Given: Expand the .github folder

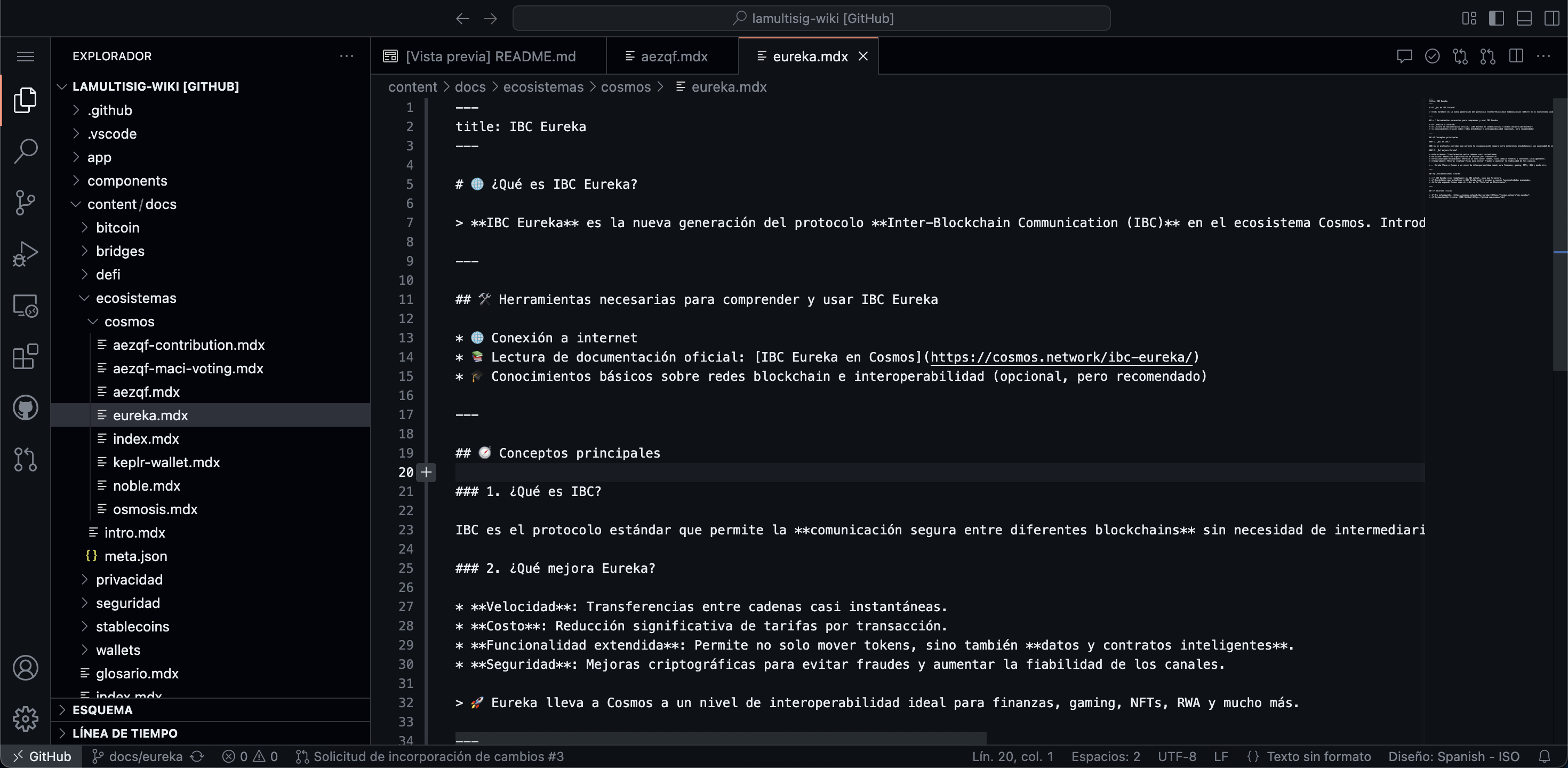Looking at the screenshot, I should tap(211, 110).
